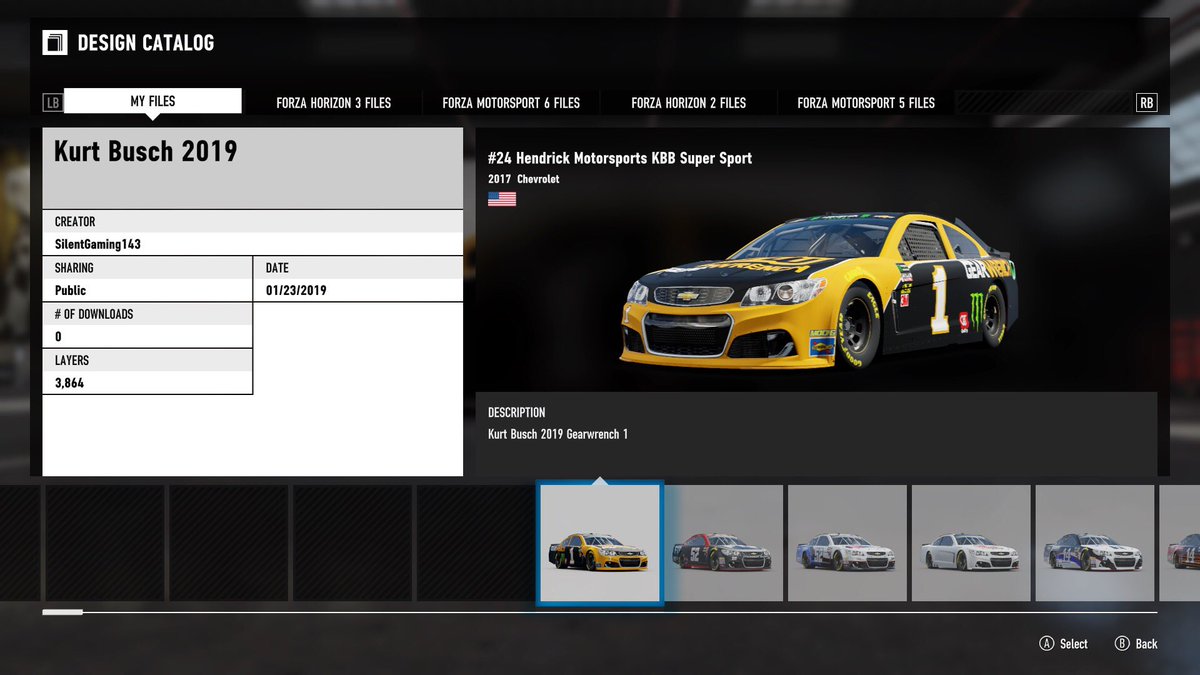Click the DESCRIPTION heading
This screenshot has width=1200, height=675.
pyautogui.click(x=517, y=412)
